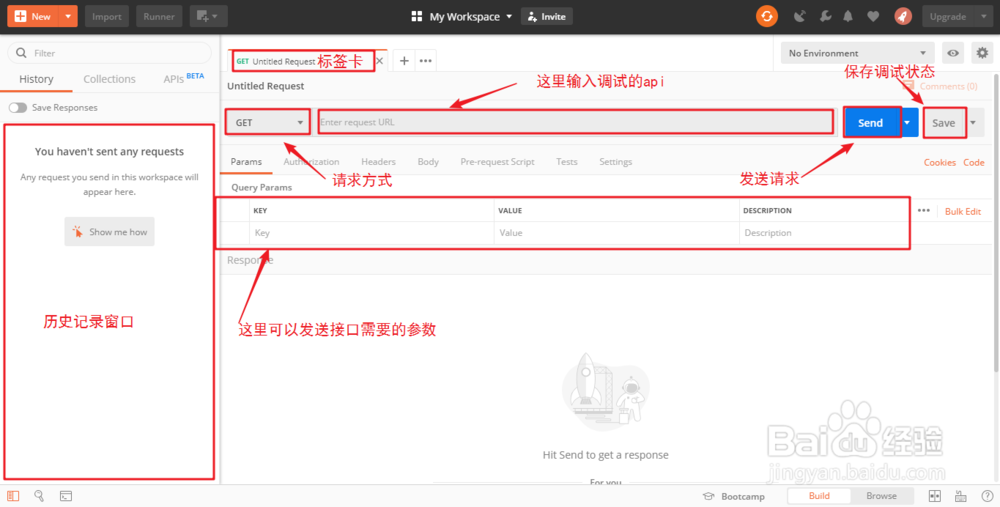Switch to Browse mode
This screenshot has height=507, width=1000.
881,496
